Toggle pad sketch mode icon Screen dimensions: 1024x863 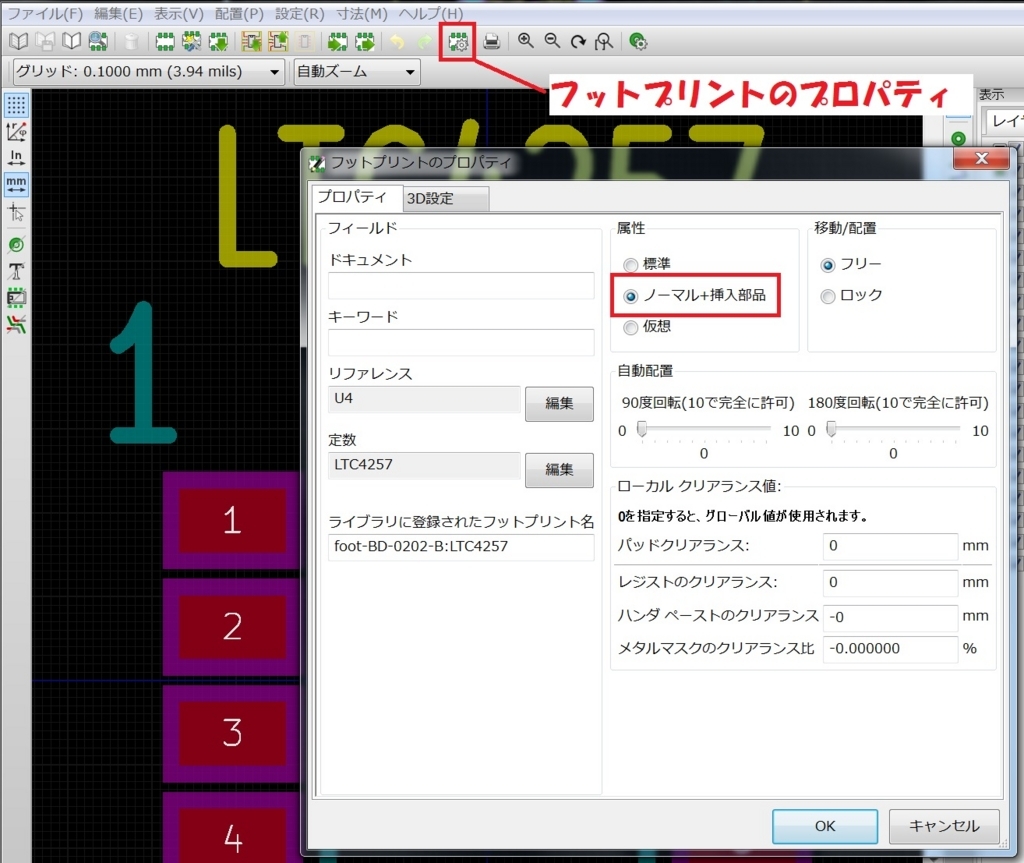(16, 243)
